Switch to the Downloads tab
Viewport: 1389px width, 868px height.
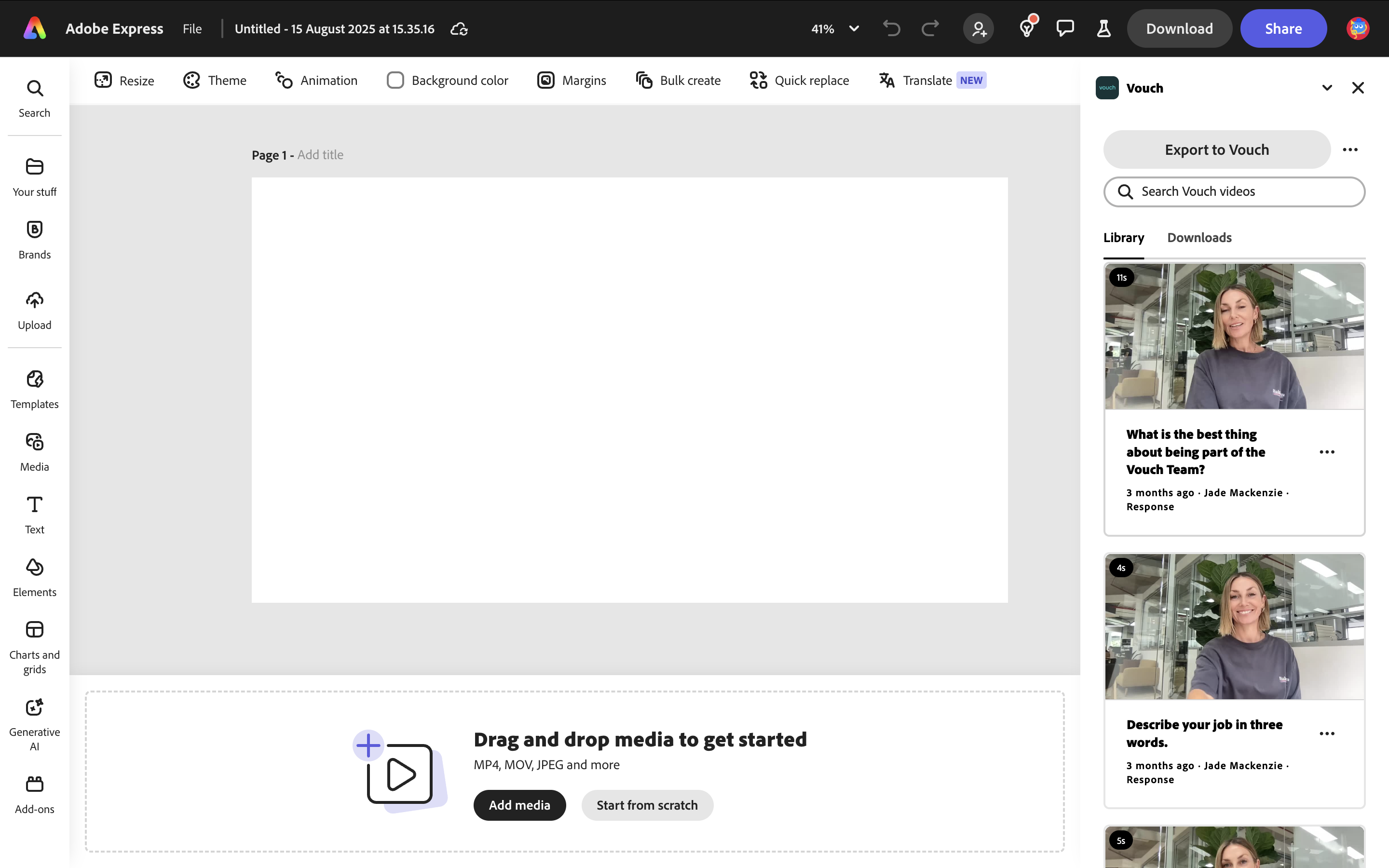click(x=1199, y=238)
